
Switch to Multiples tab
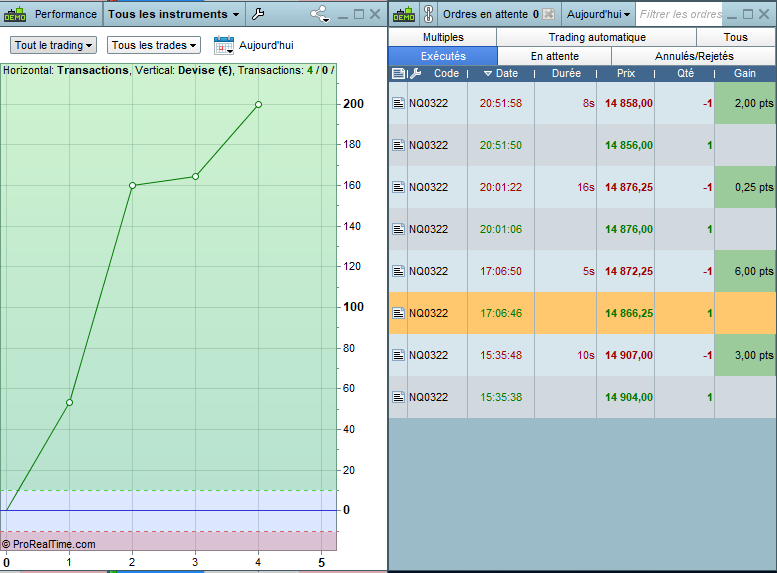(443, 37)
